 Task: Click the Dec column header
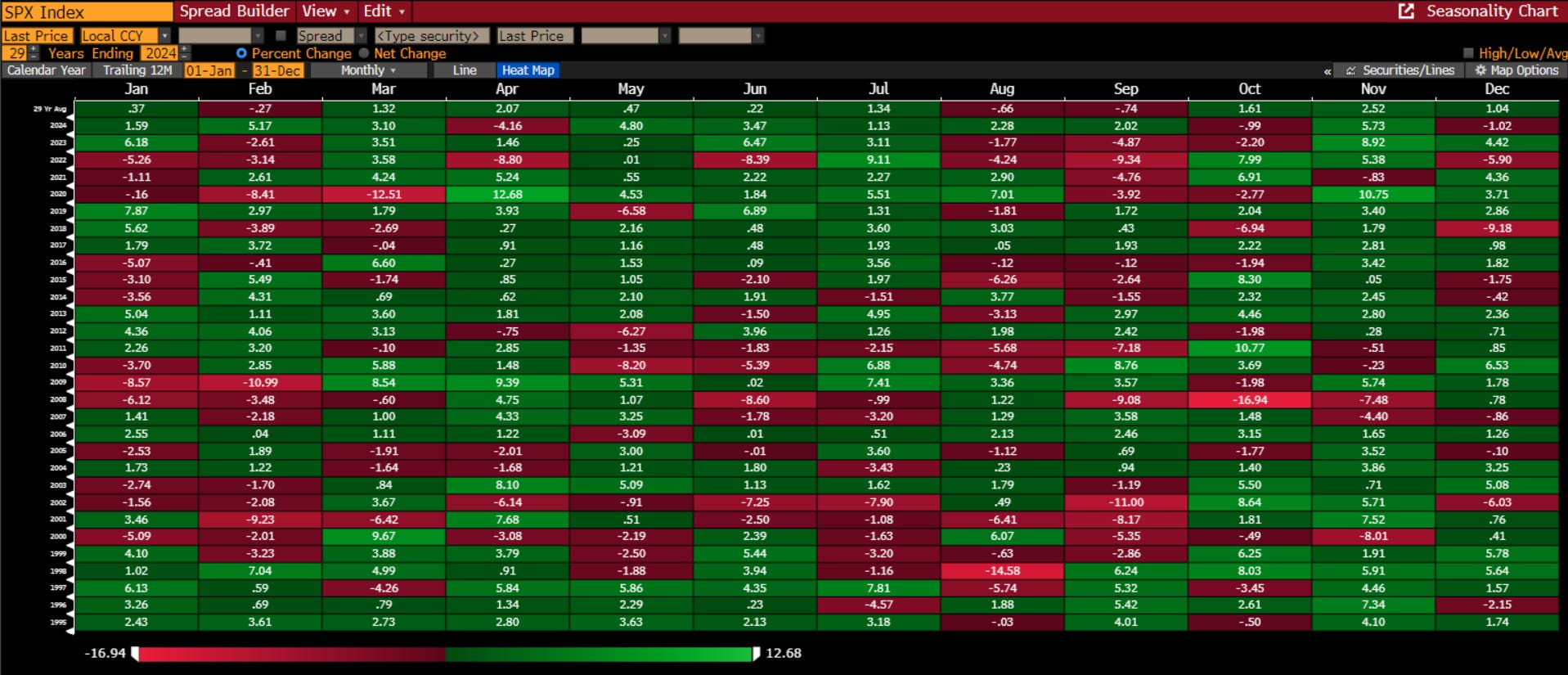pos(1497,89)
